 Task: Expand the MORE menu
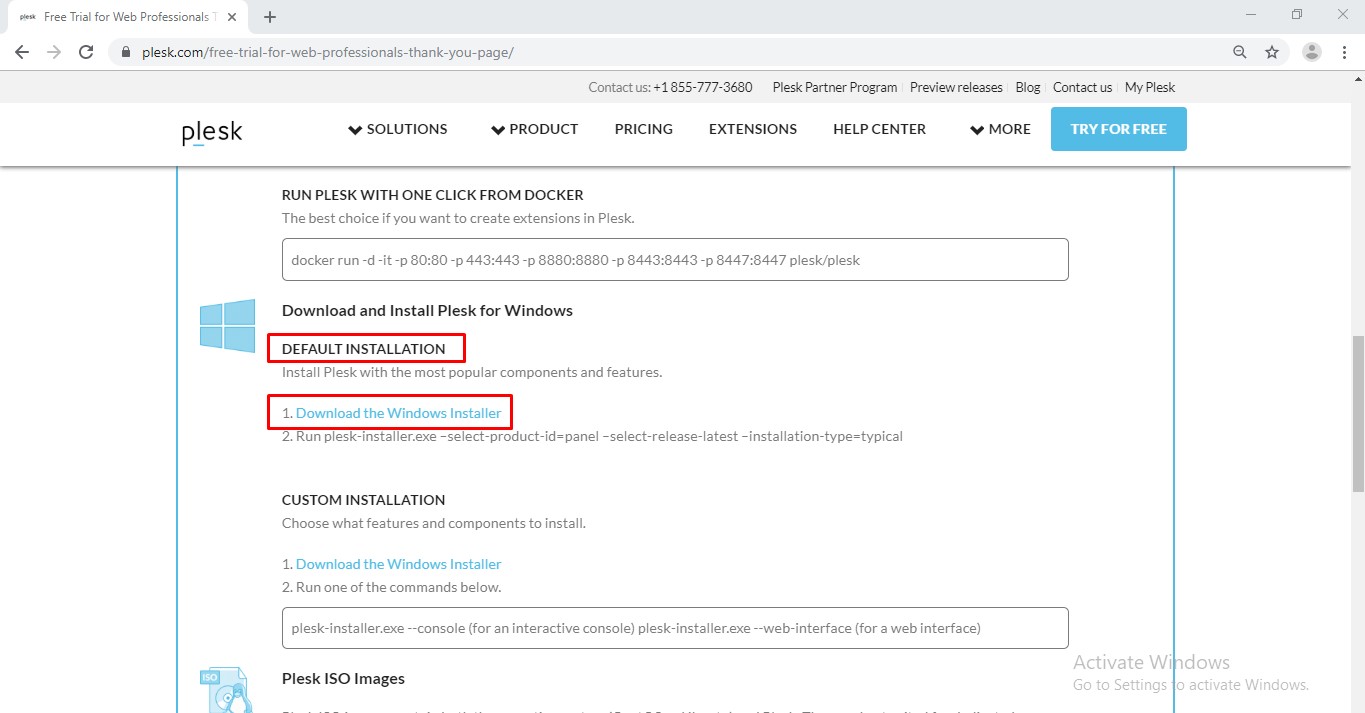1000,129
